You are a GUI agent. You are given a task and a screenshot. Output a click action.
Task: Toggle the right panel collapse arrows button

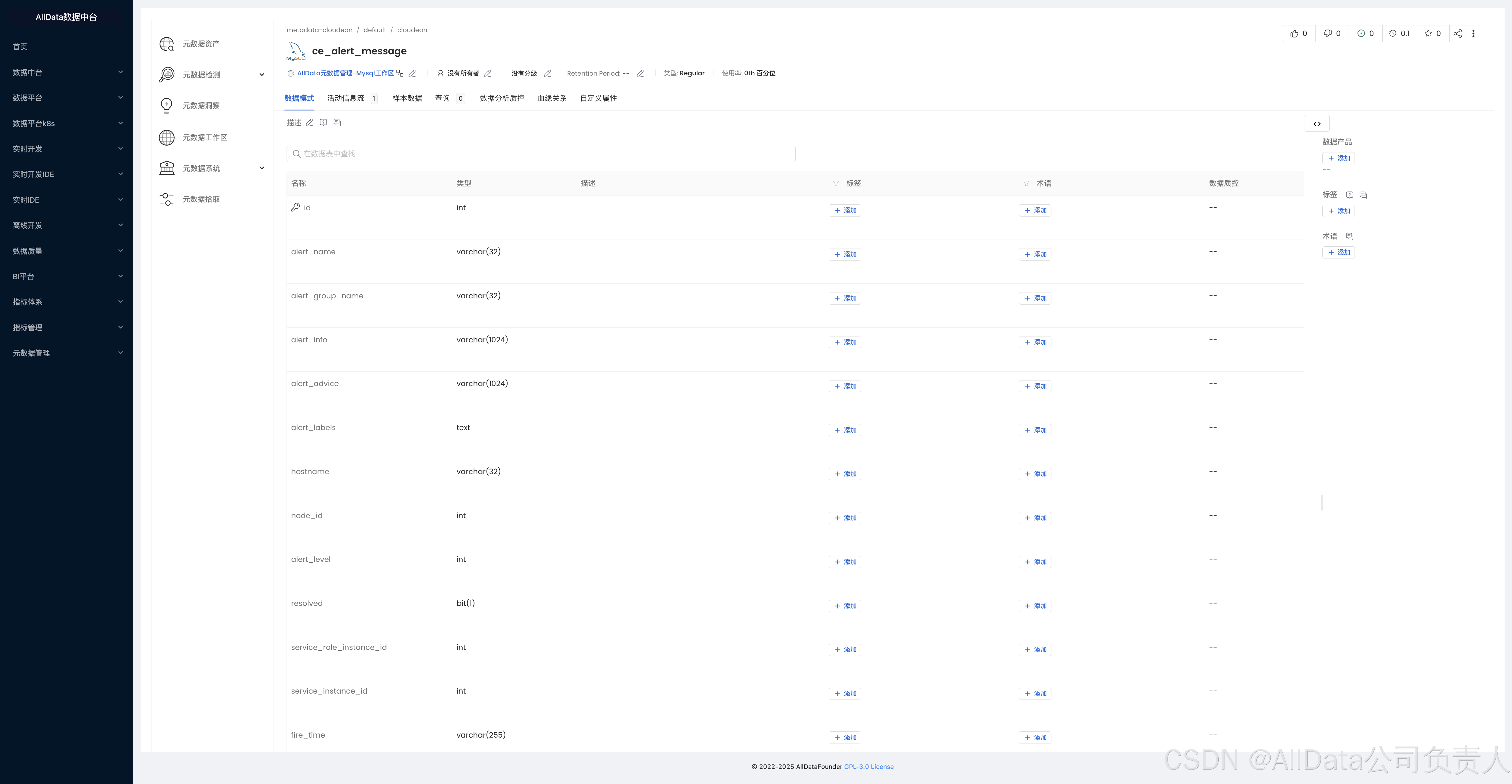[1317, 124]
